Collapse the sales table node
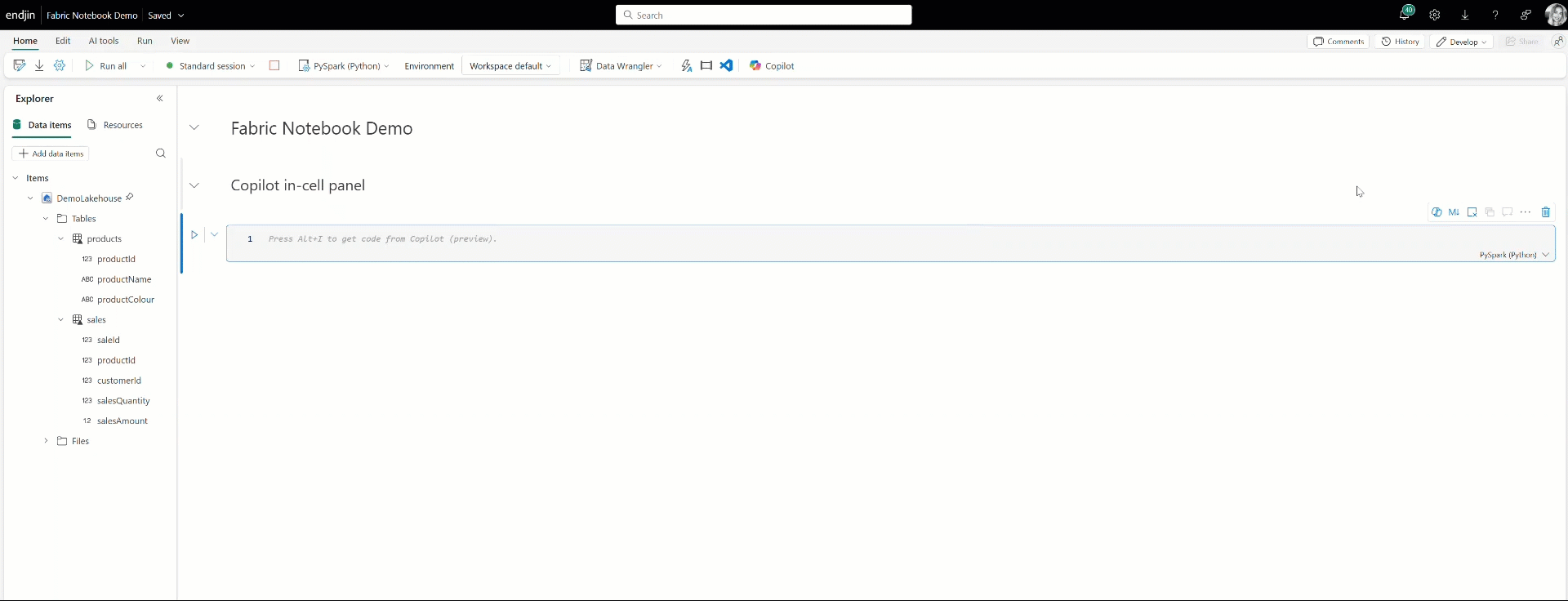1568x601 pixels. [x=60, y=319]
